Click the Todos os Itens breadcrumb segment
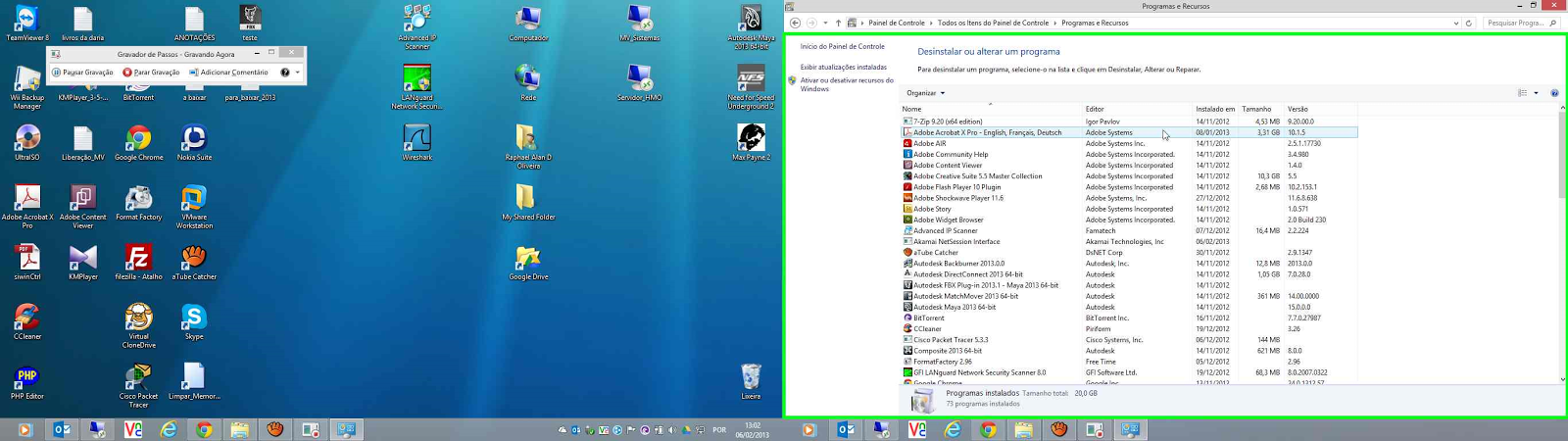Screen dimensions: 1568x441 (993, 23)
